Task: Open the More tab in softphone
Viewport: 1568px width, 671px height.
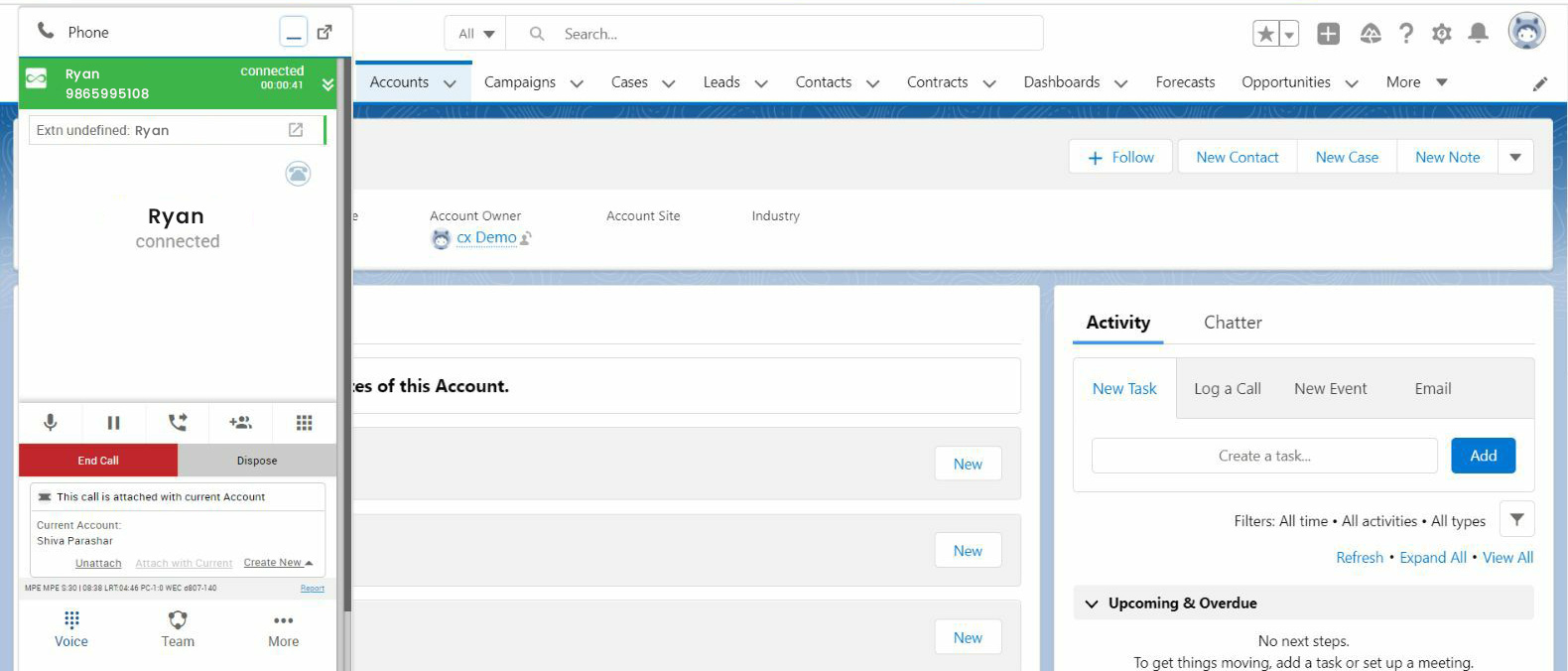Action: pyautogui.click(x=284, y=630)
